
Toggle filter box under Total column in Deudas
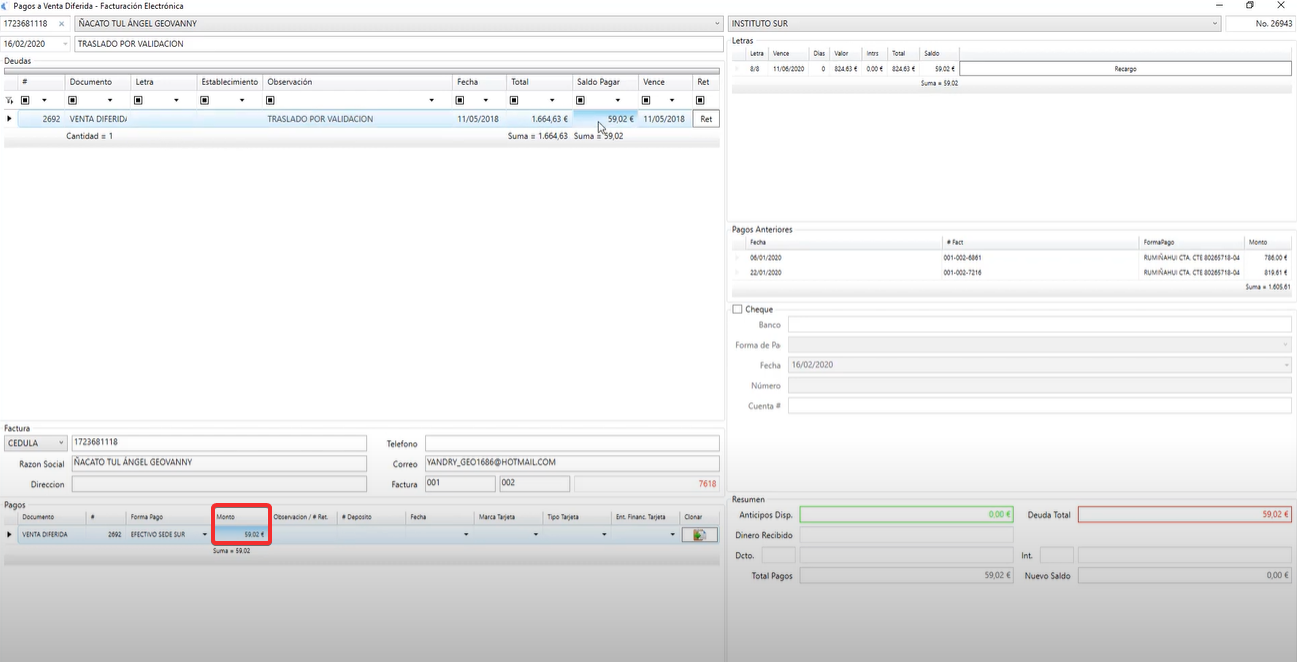point(514,100)
